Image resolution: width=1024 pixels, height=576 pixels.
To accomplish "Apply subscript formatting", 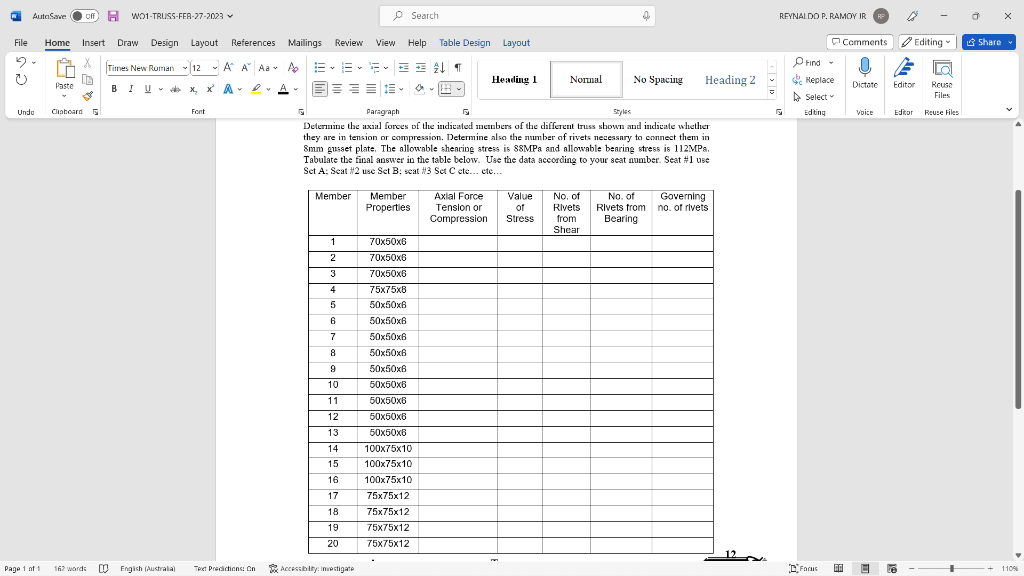I will point(193,89).
